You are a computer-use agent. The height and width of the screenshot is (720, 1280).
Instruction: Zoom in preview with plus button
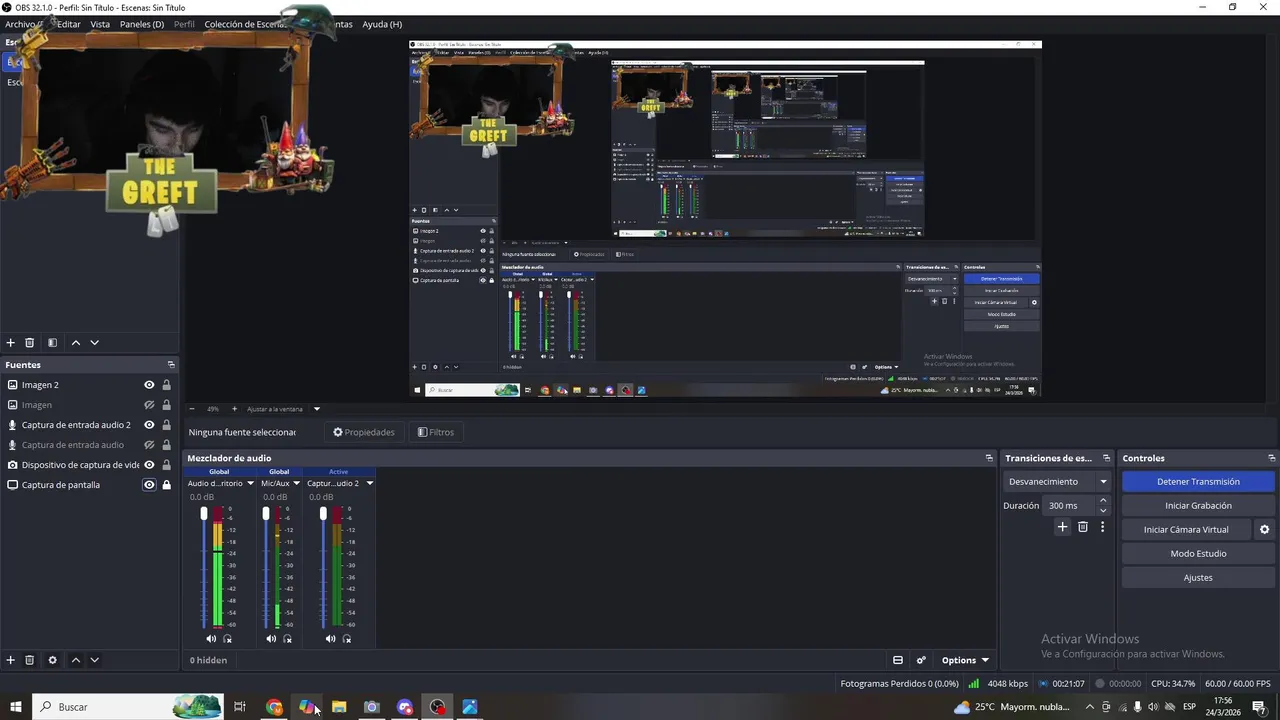(x=235, y=409)
